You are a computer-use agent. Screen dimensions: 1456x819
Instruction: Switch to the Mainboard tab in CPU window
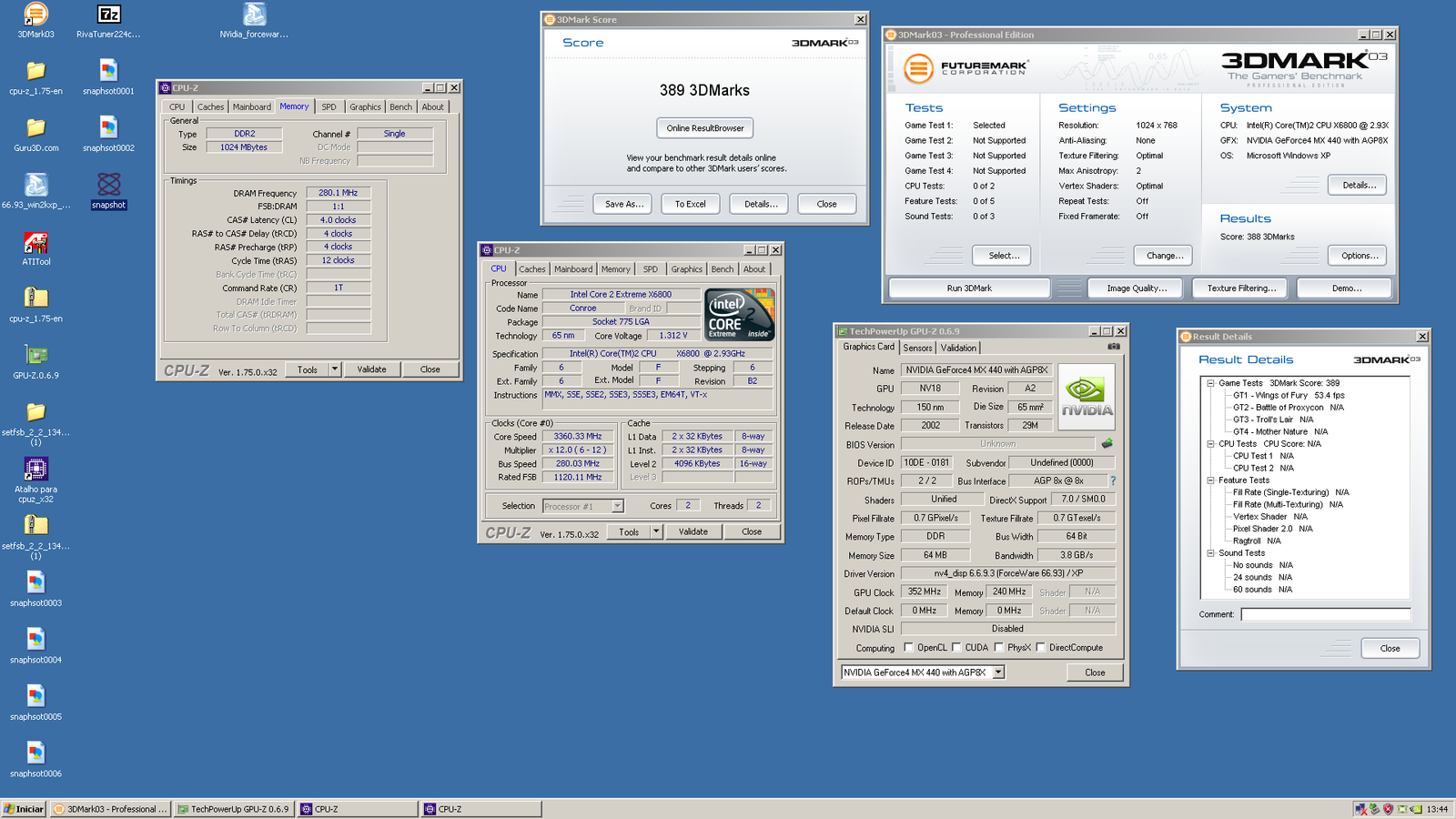[573, 269]
